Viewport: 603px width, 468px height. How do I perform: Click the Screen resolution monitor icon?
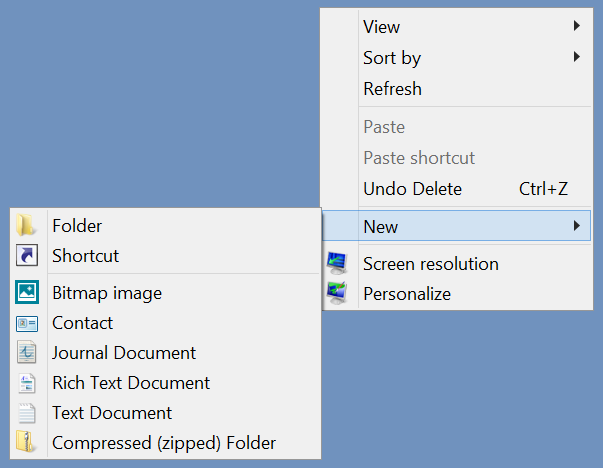point(337,263)
